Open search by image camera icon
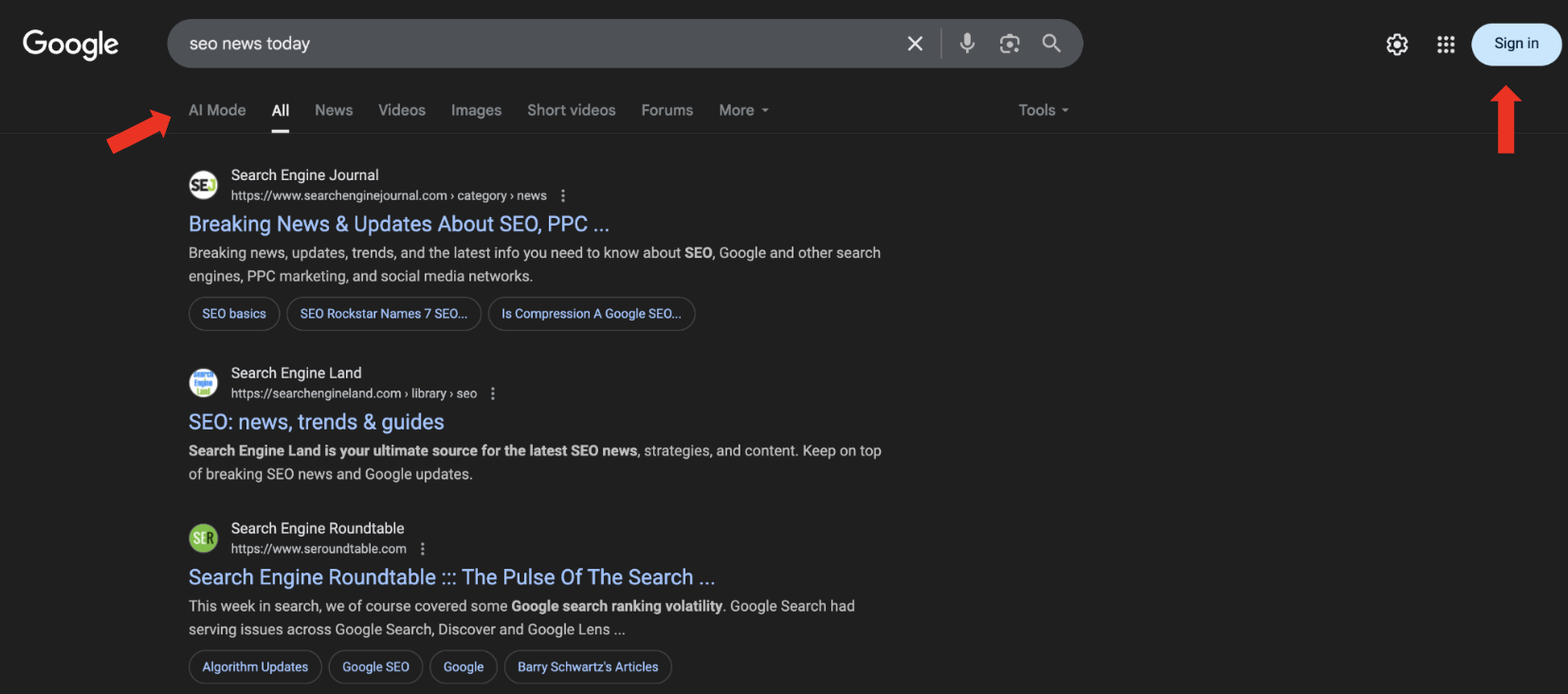 click(x=1010, y=44)
